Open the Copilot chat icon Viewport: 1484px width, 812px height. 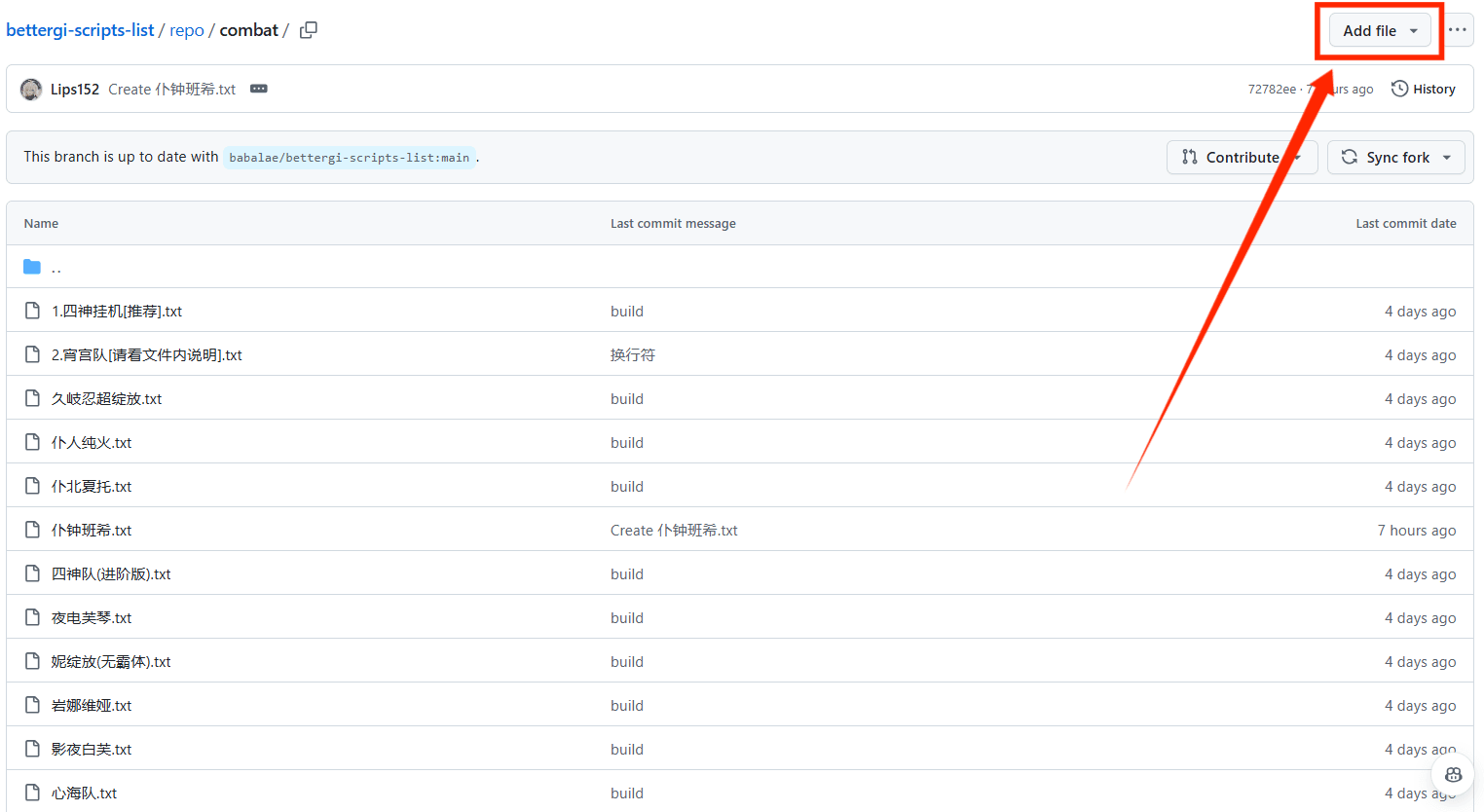point(1453,775)
